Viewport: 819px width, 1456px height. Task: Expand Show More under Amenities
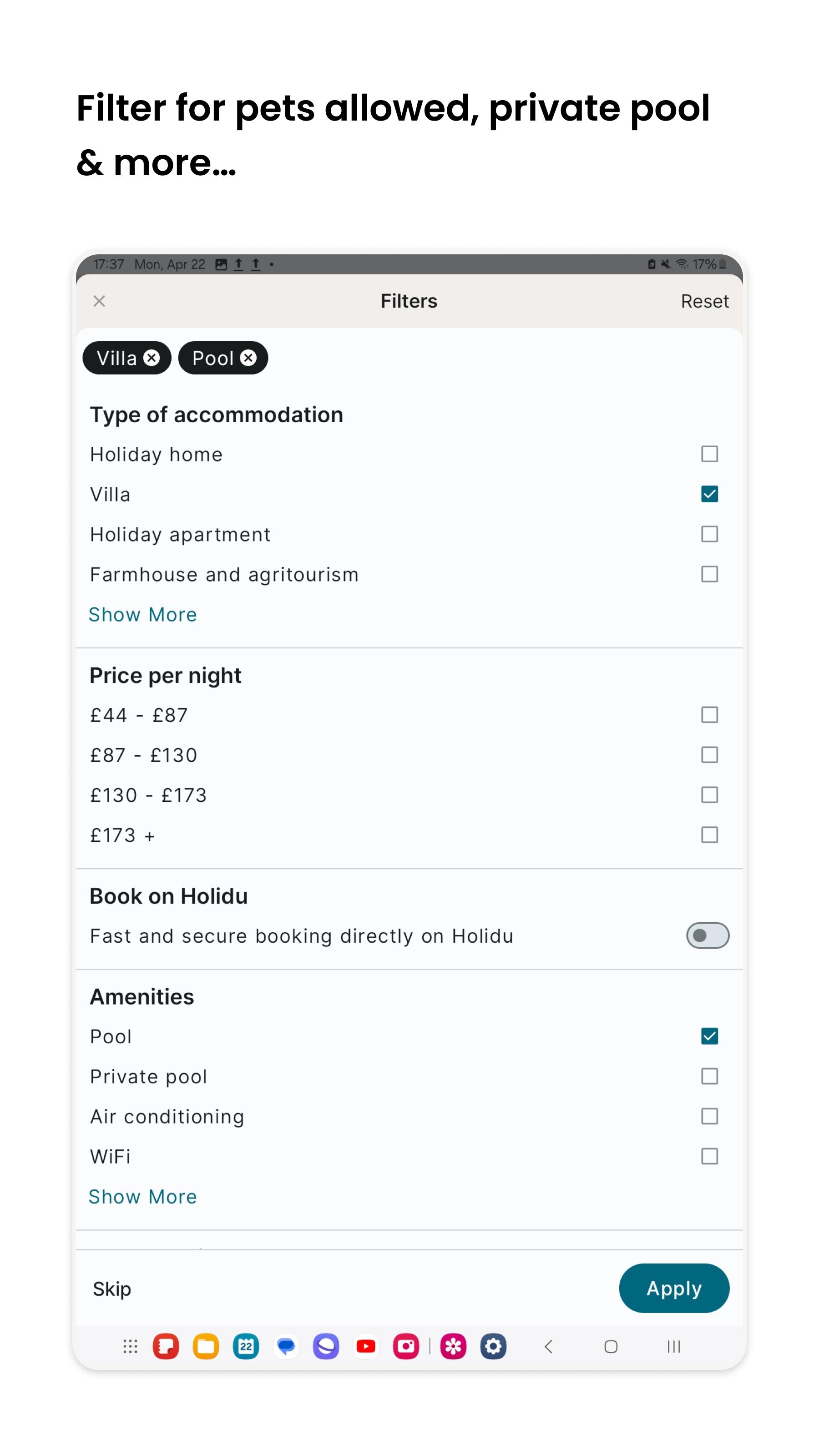coord(143,1197)
